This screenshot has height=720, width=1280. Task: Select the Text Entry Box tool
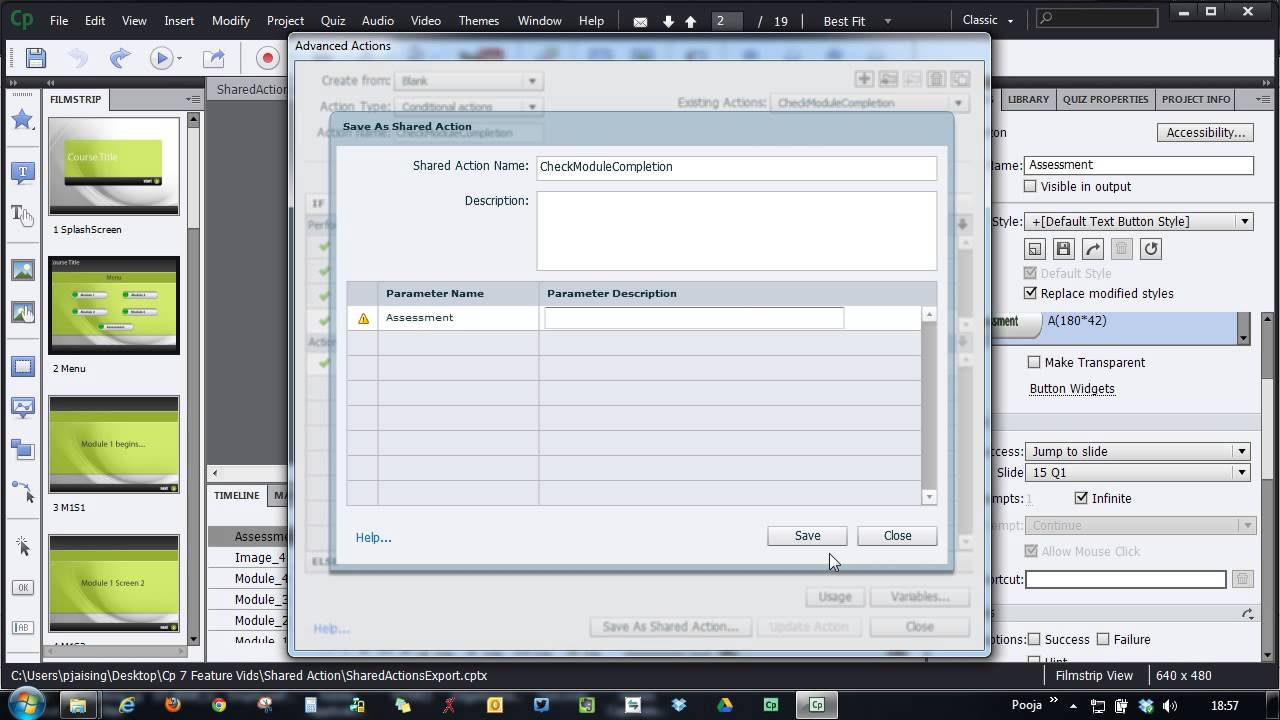click(x=22, y=627)
